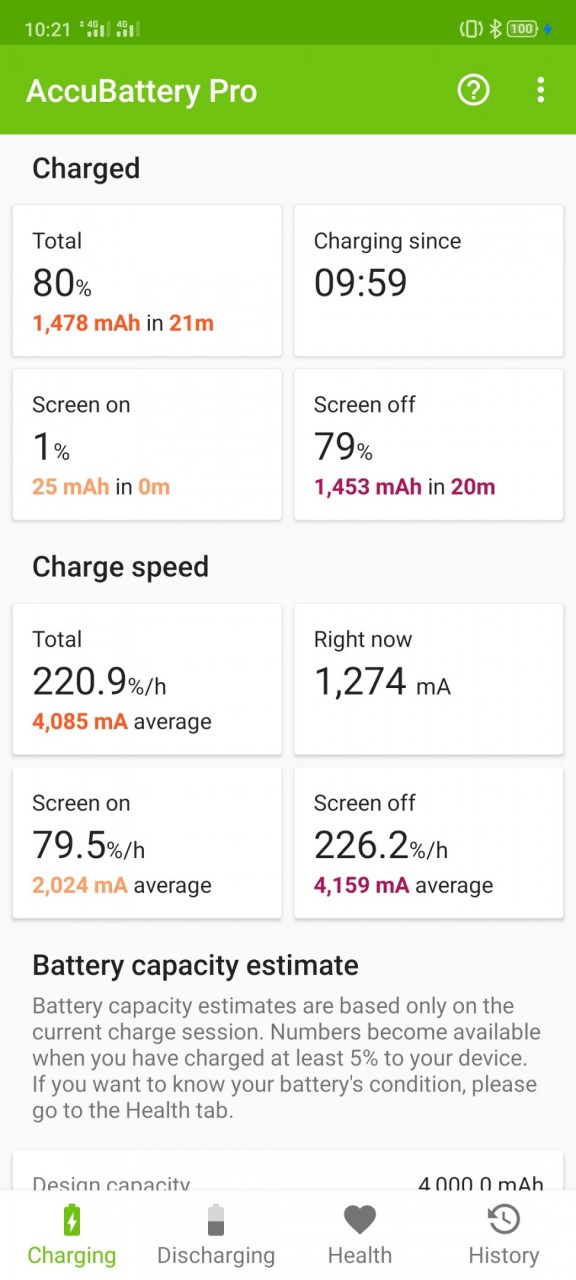The width and height of the screenshot is (576, 1280).
Task: Open the Screen off 79% card
Action: (x=429, y=445)
